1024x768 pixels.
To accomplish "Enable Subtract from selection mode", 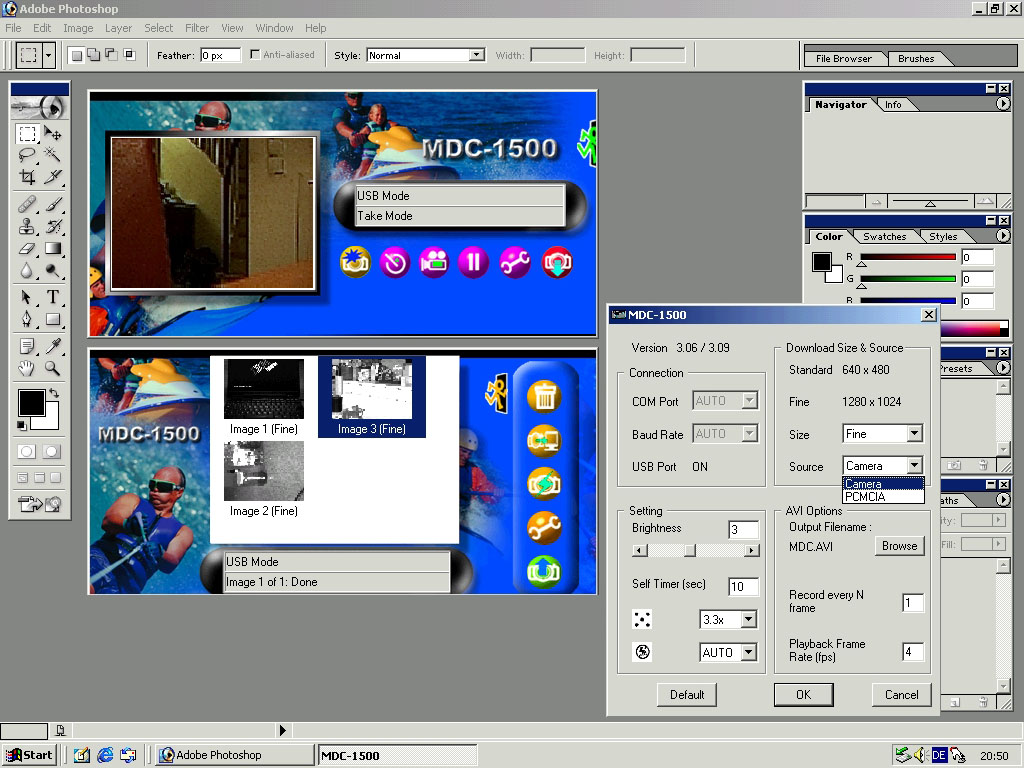I will click(112, 55).
